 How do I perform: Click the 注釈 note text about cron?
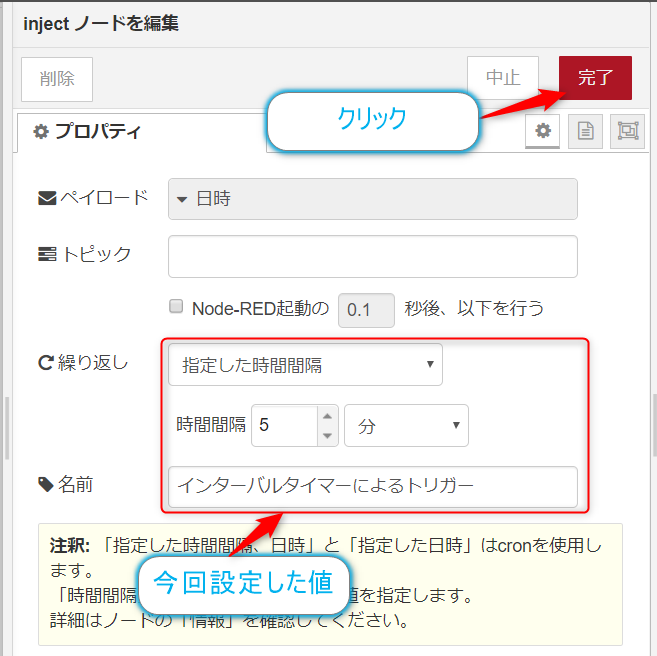(x=330, y=584)
